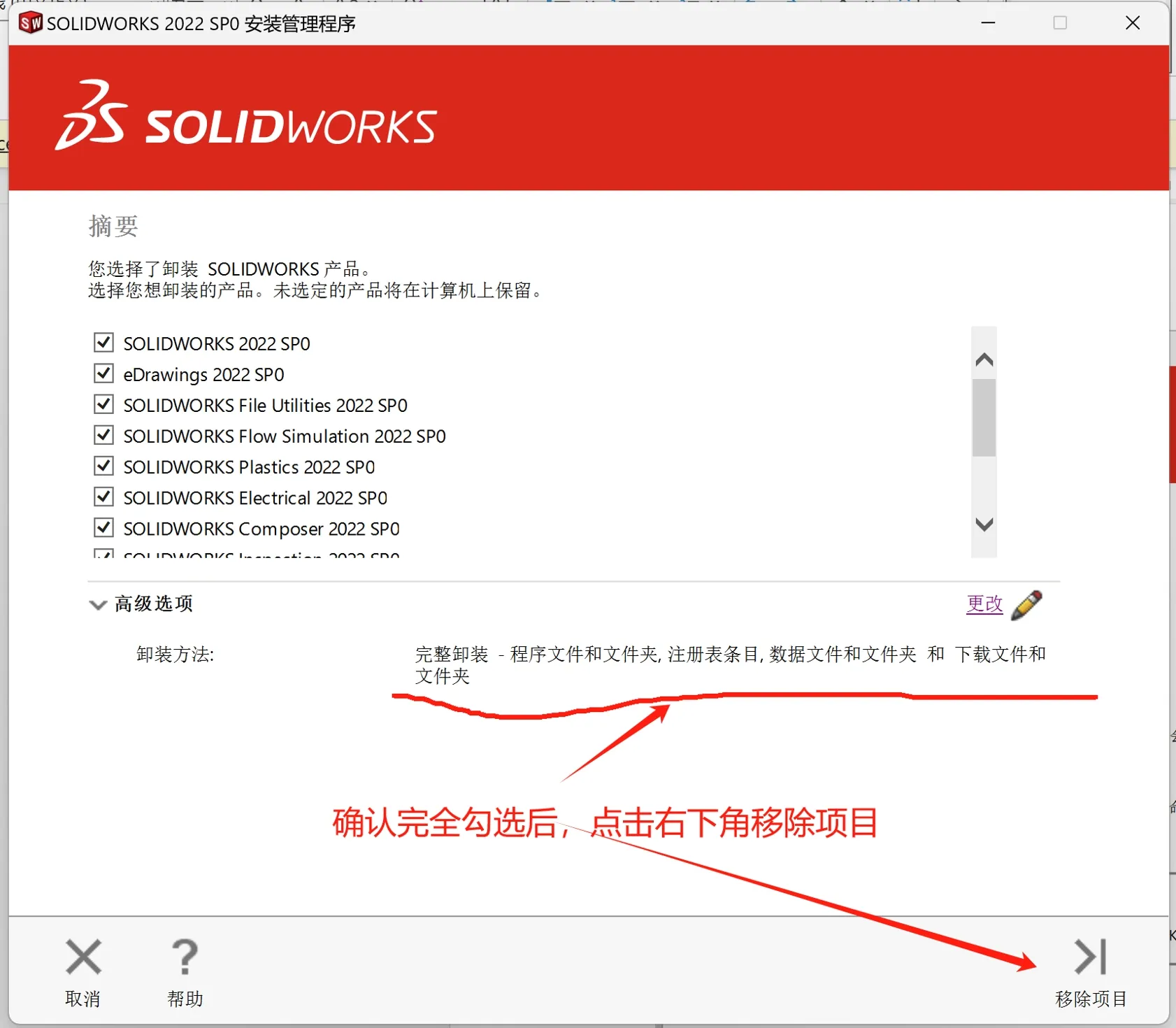Click the SOLIDWORKS Composer 2022 SP0 label
Image resolution: width=1176 pixels, height=1028 pixels.
tap(261, 529)
